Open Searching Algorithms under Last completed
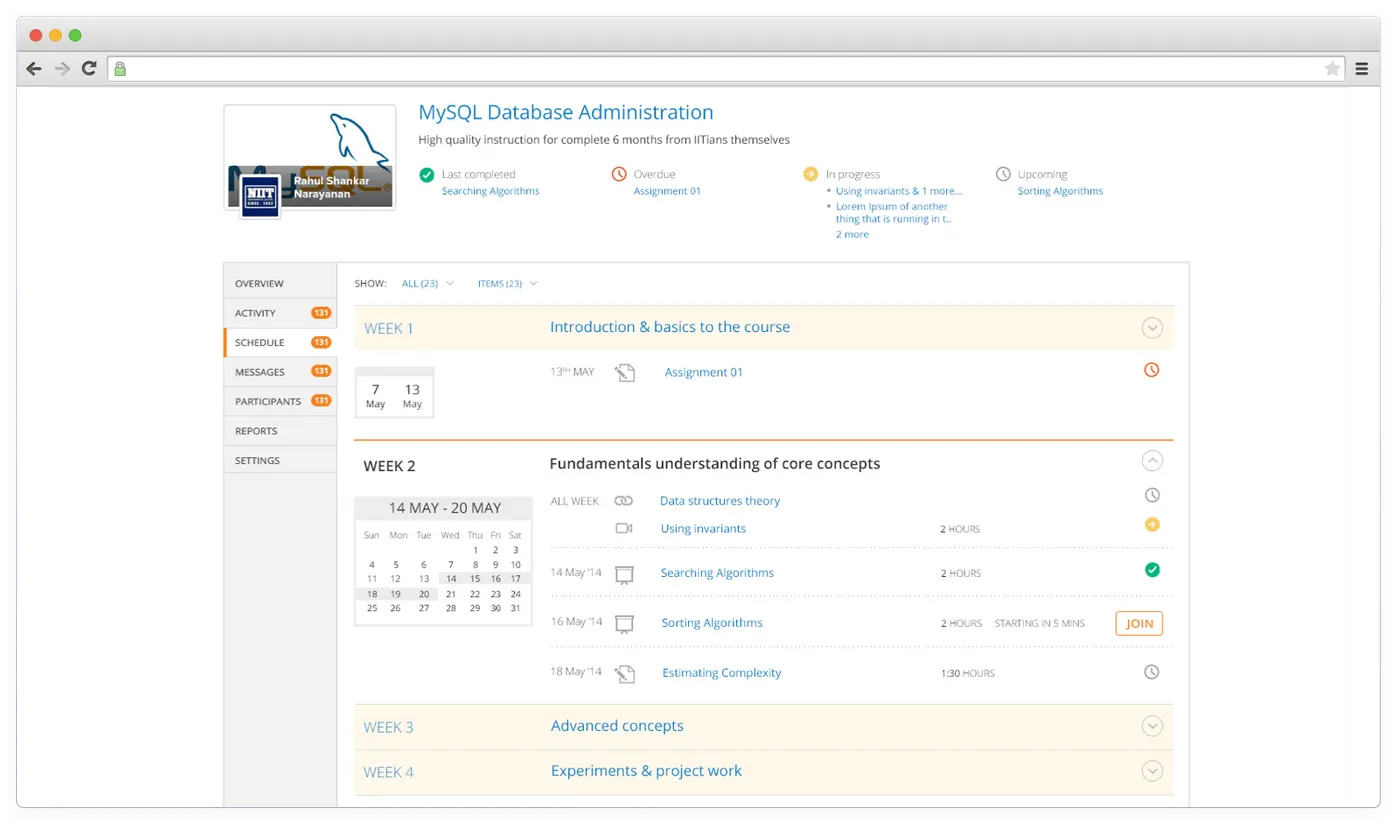The height and width of the screenshot is (831, 1400). [x=490, y=191]
